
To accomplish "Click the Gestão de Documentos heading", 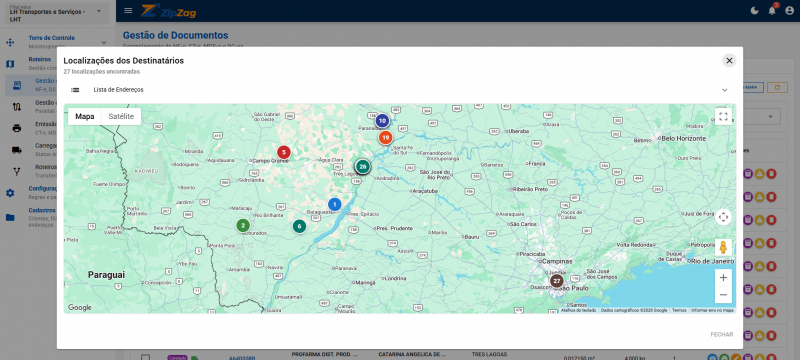I will pyautogui.click(x=176, y=35).
